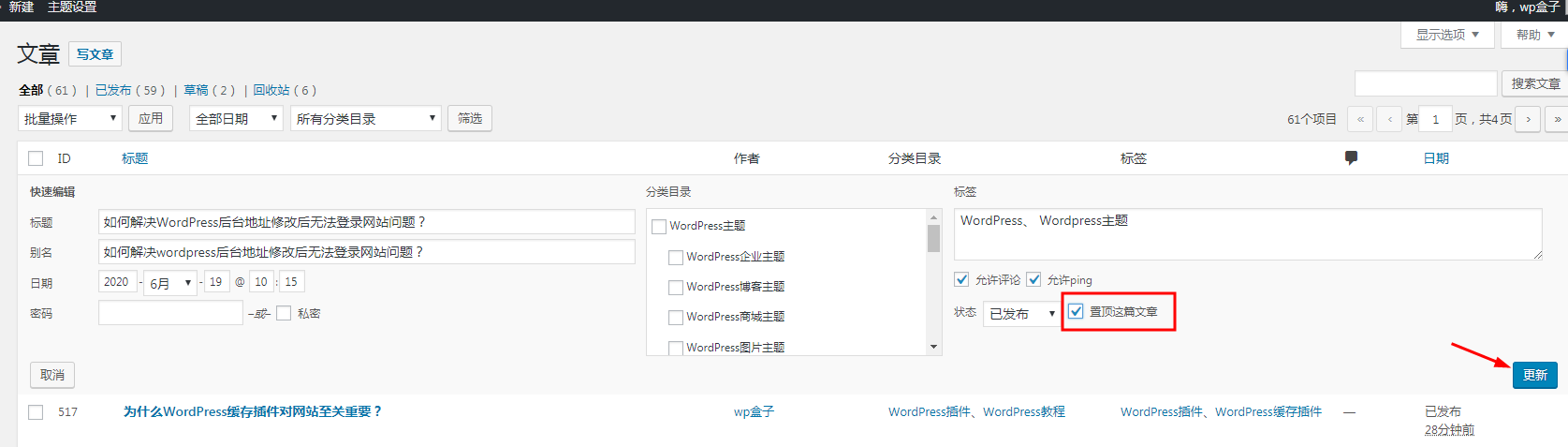Check the WordPress图片主题 category
The height and width of the screenshot is (447, 1568).
676,348
